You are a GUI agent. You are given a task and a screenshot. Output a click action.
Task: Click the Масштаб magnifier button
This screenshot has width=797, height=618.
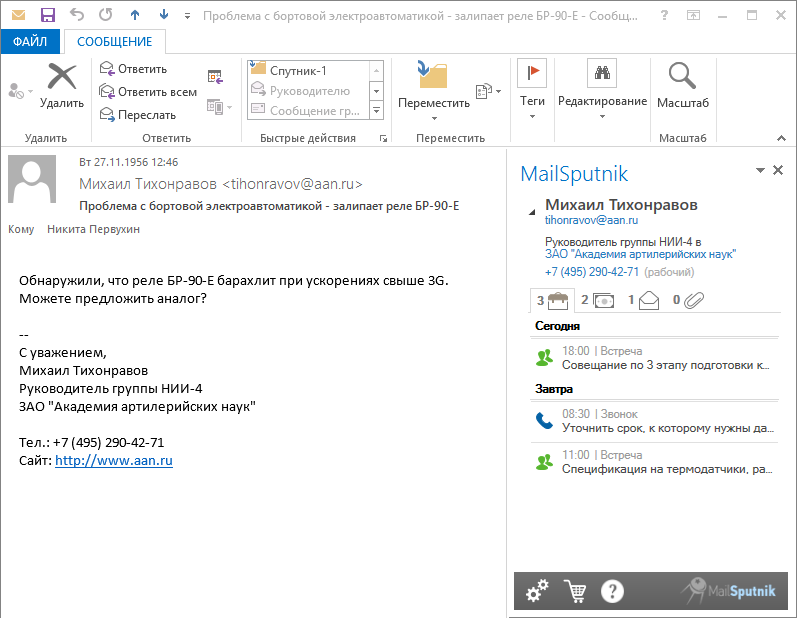(682, 85)
